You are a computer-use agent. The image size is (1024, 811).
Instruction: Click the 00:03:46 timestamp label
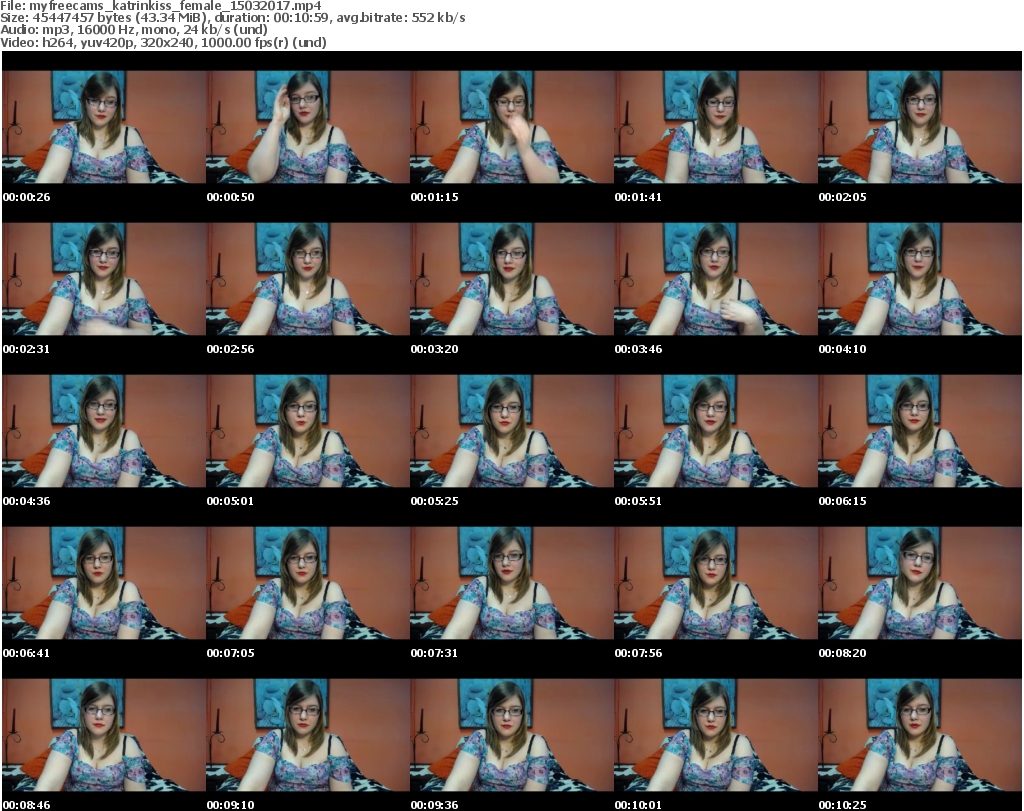(x=638, y=349)
